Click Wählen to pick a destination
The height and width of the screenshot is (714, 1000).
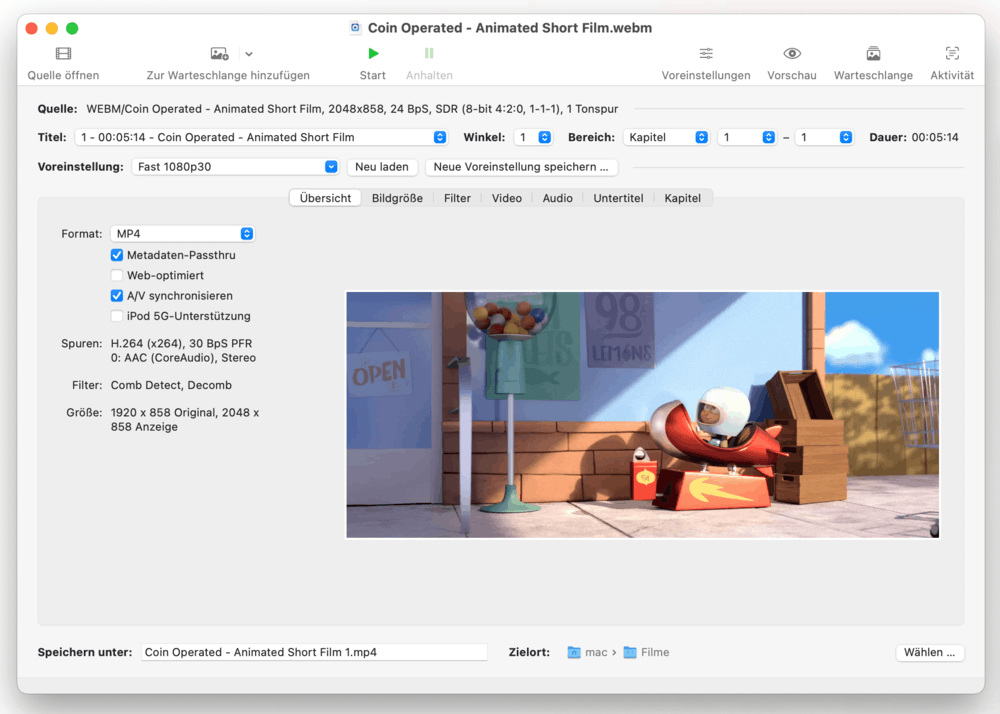929,651
